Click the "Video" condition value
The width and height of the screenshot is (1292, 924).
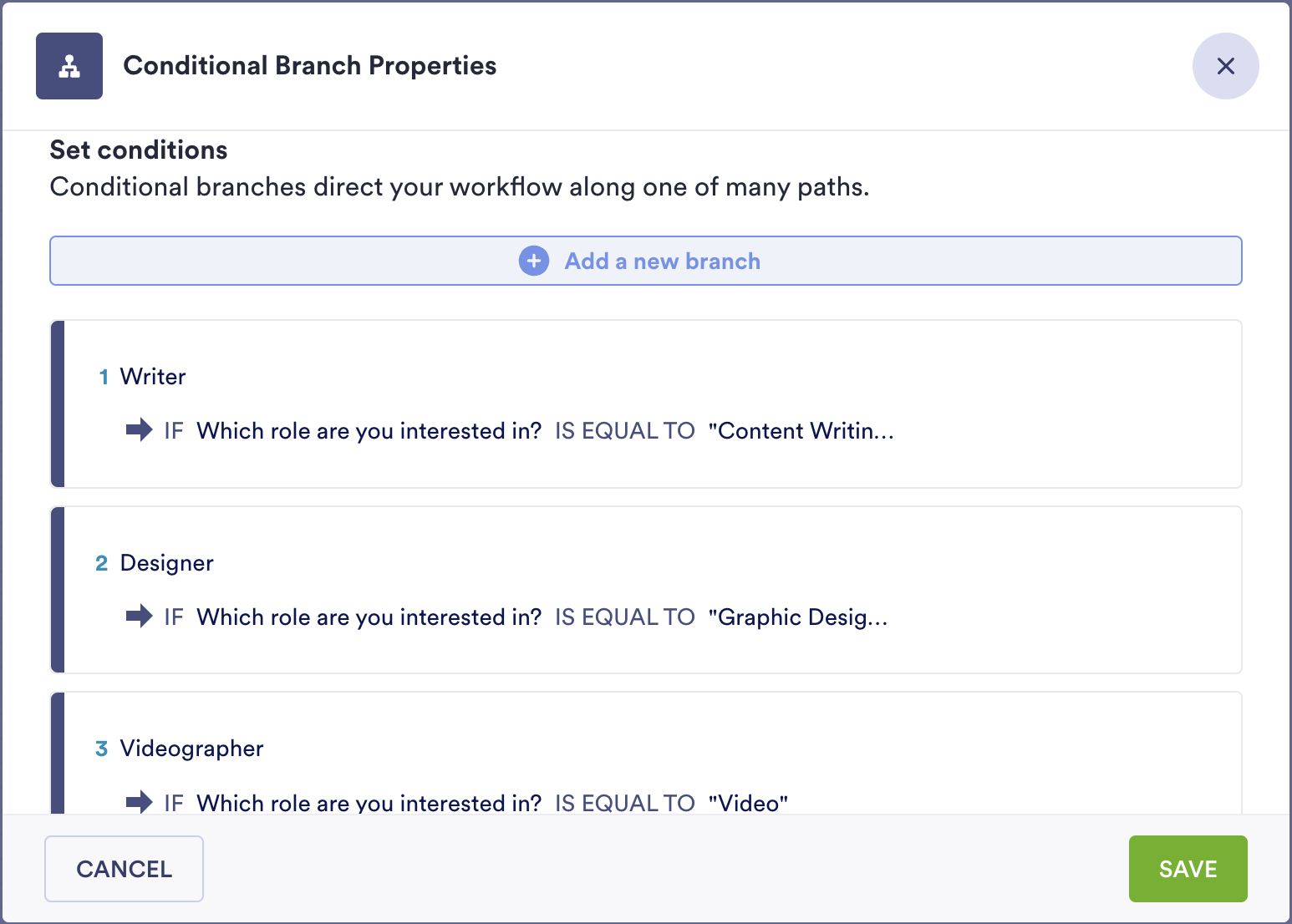[748, 803]
